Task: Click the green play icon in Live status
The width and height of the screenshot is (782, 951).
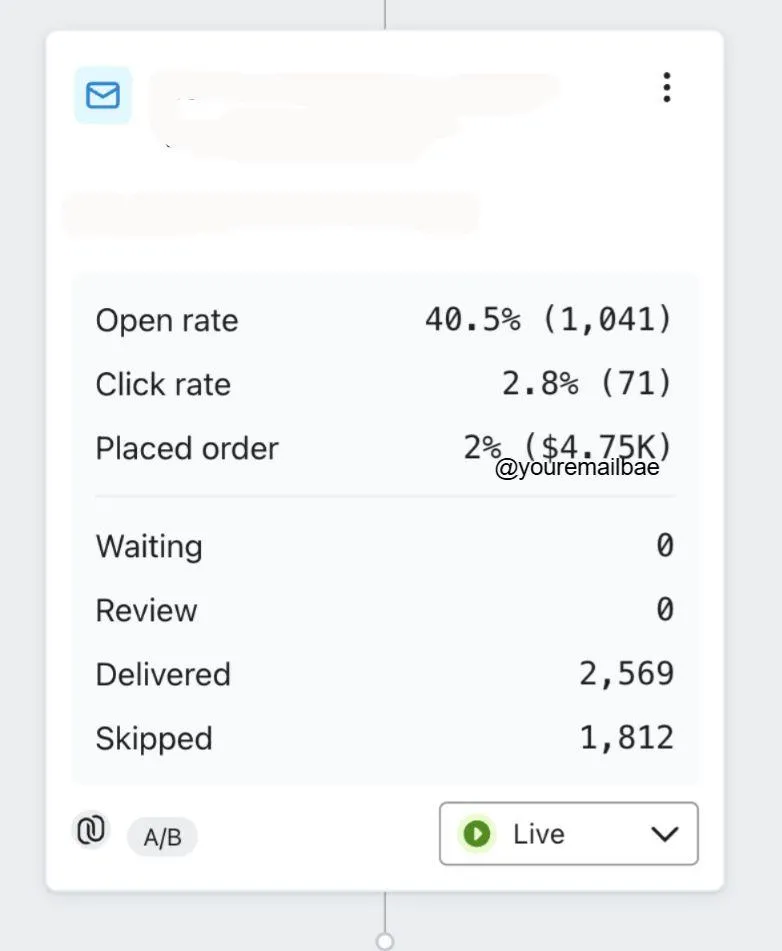Action: [477, 833]
